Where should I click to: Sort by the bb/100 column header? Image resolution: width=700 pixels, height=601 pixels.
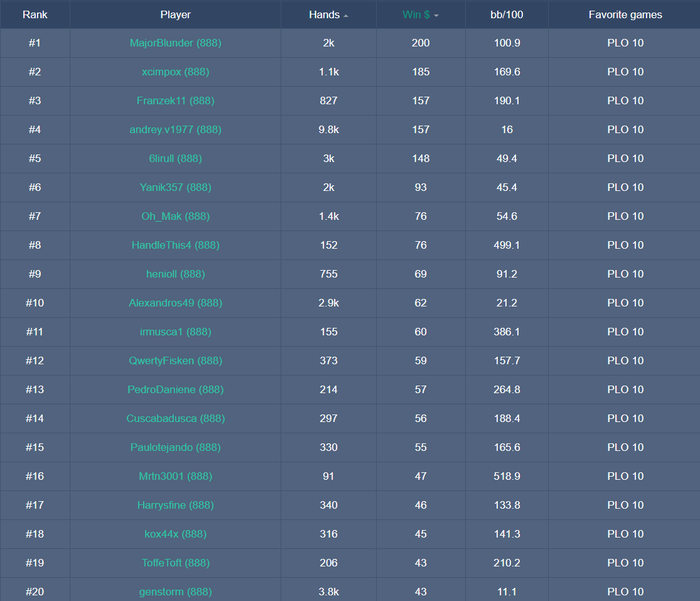[x=507, y=15]
